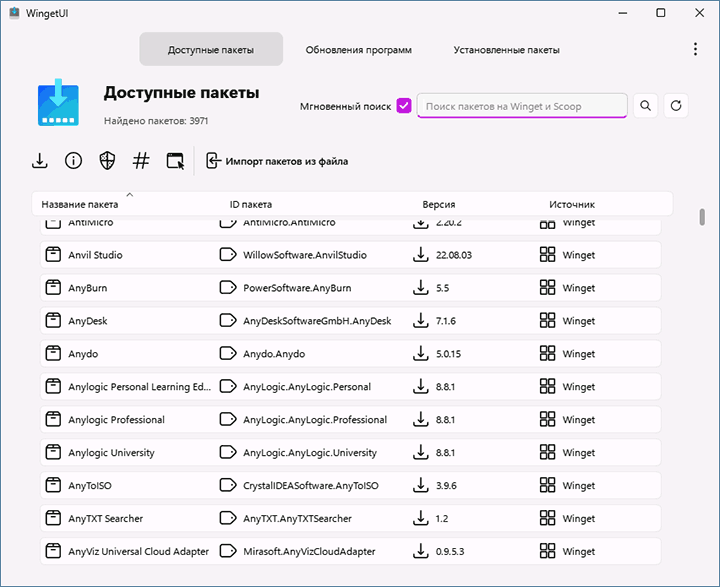This screenshot has width=720, height=587.
Task: Open the three-dot overflow menu
Action: point(695,49)
